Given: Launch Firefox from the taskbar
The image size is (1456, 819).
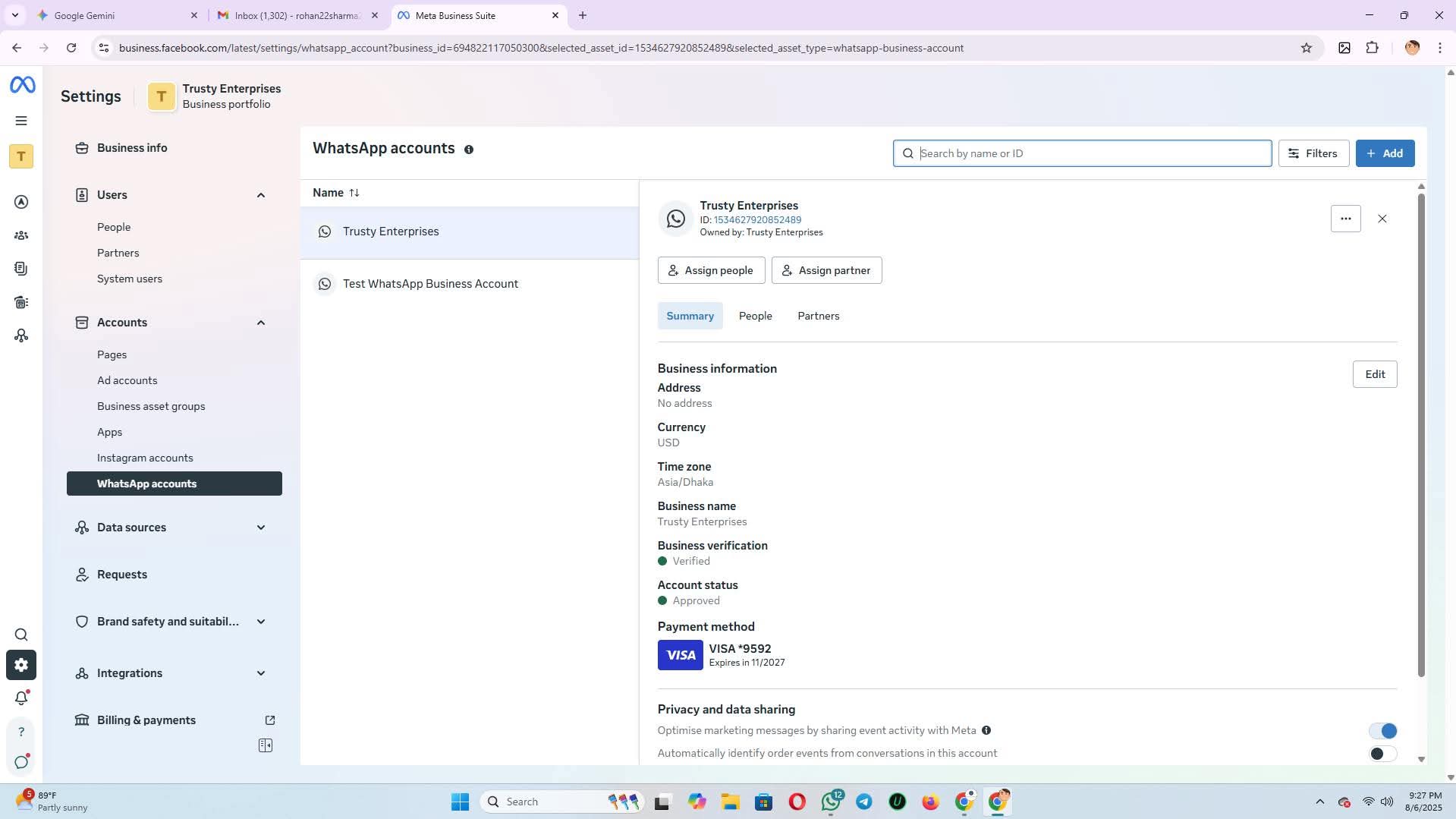Looking at the screenshot, I should (x=930, y=802).
